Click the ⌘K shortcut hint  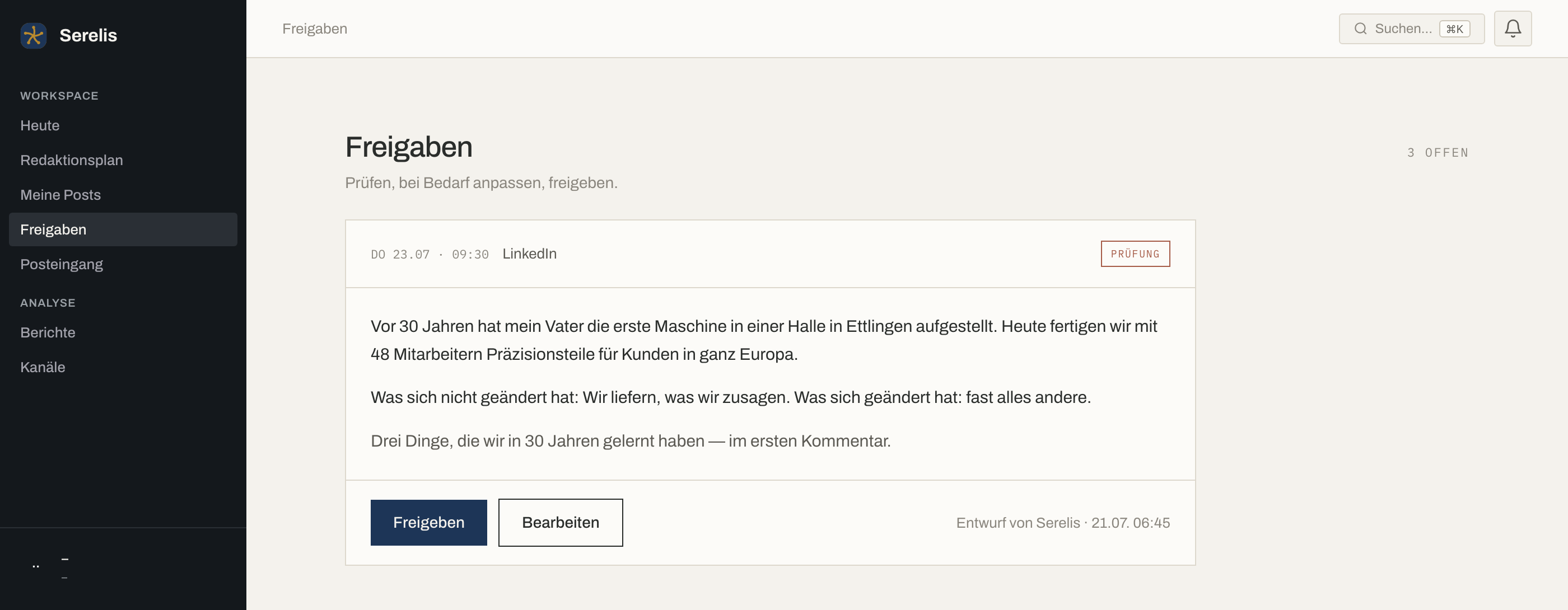coord(1454,29)
